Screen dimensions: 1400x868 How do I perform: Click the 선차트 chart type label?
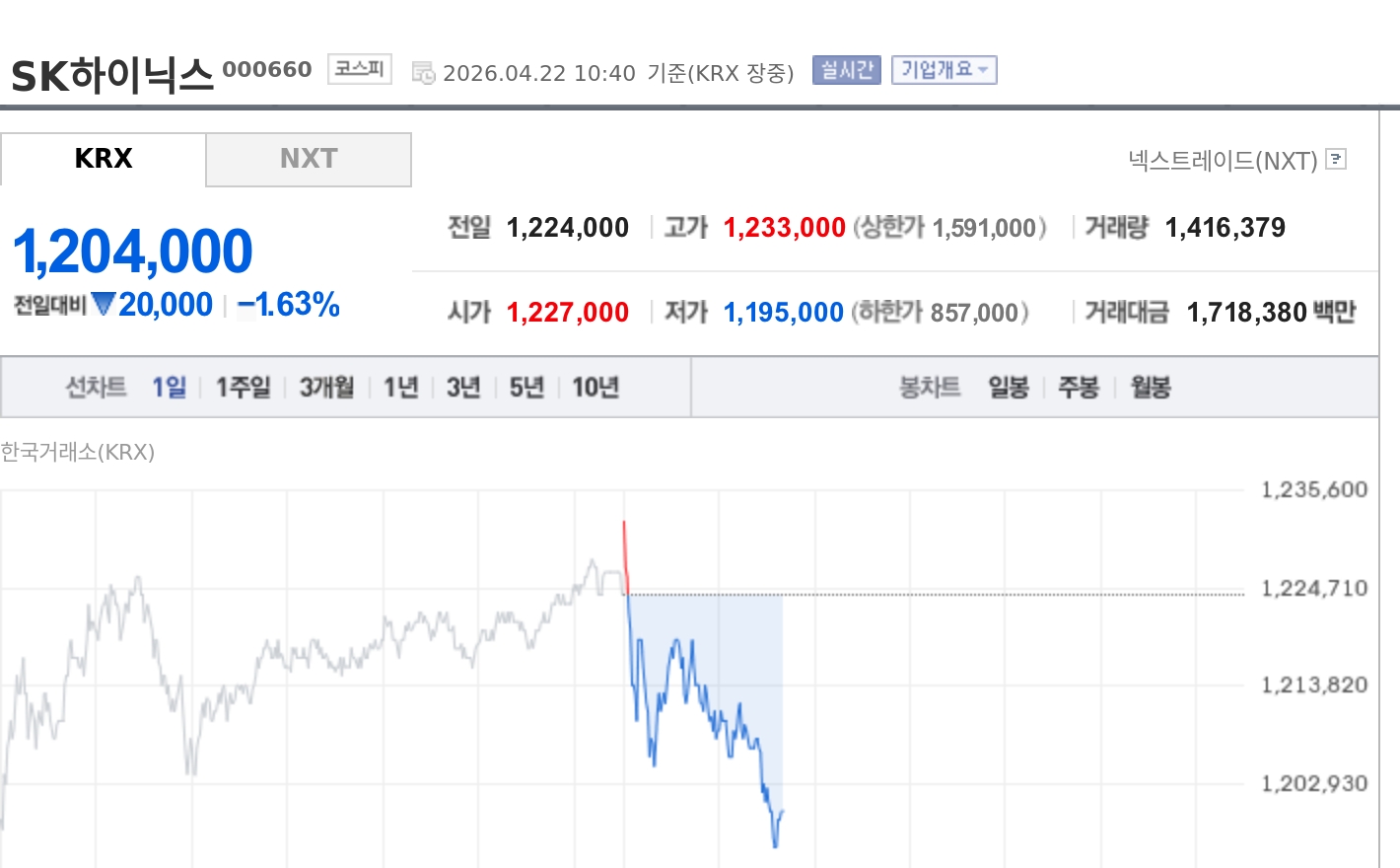tap(96, 387)
